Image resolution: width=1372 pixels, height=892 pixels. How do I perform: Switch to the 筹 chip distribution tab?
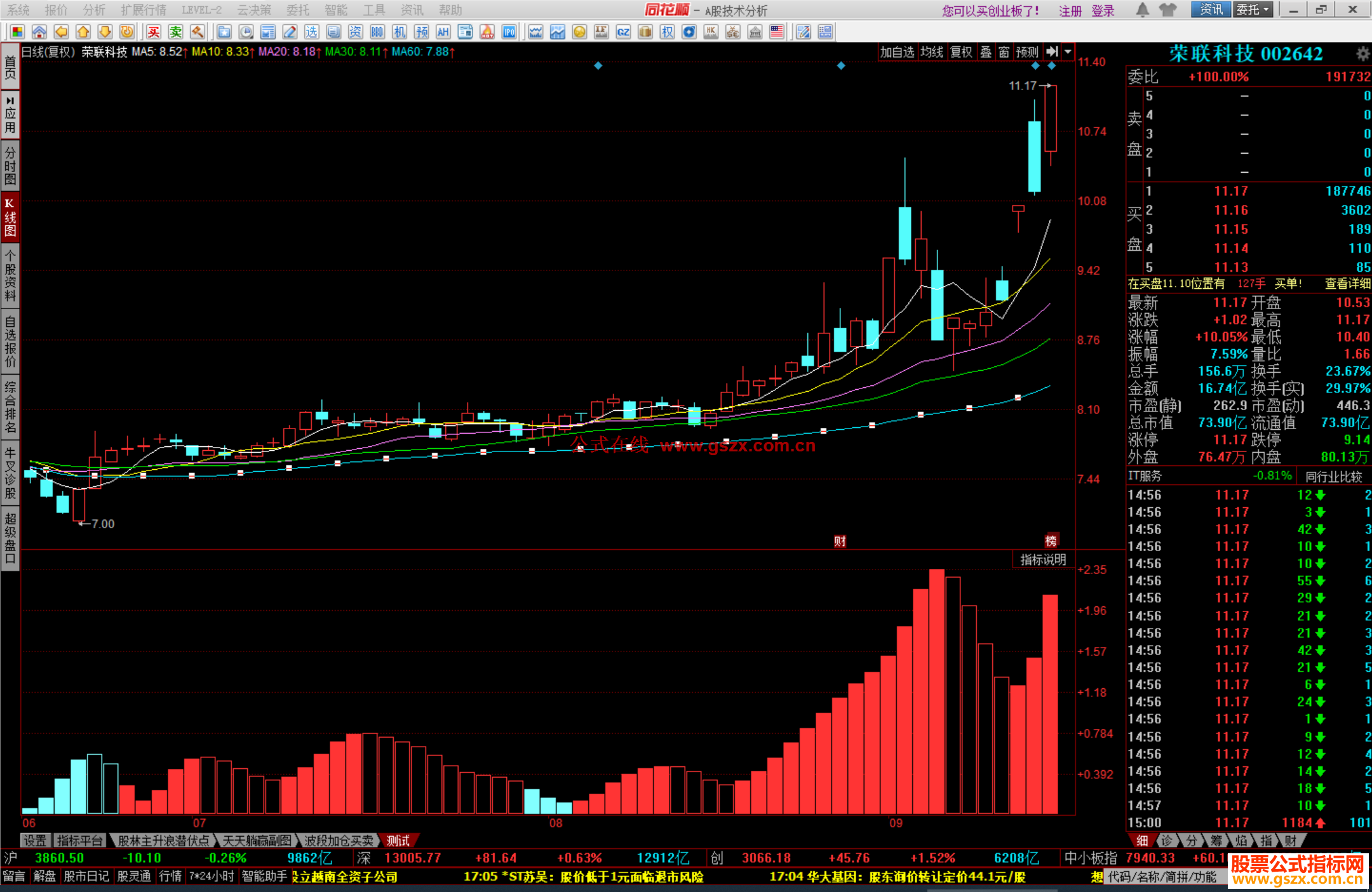[x=1216, y=841]
